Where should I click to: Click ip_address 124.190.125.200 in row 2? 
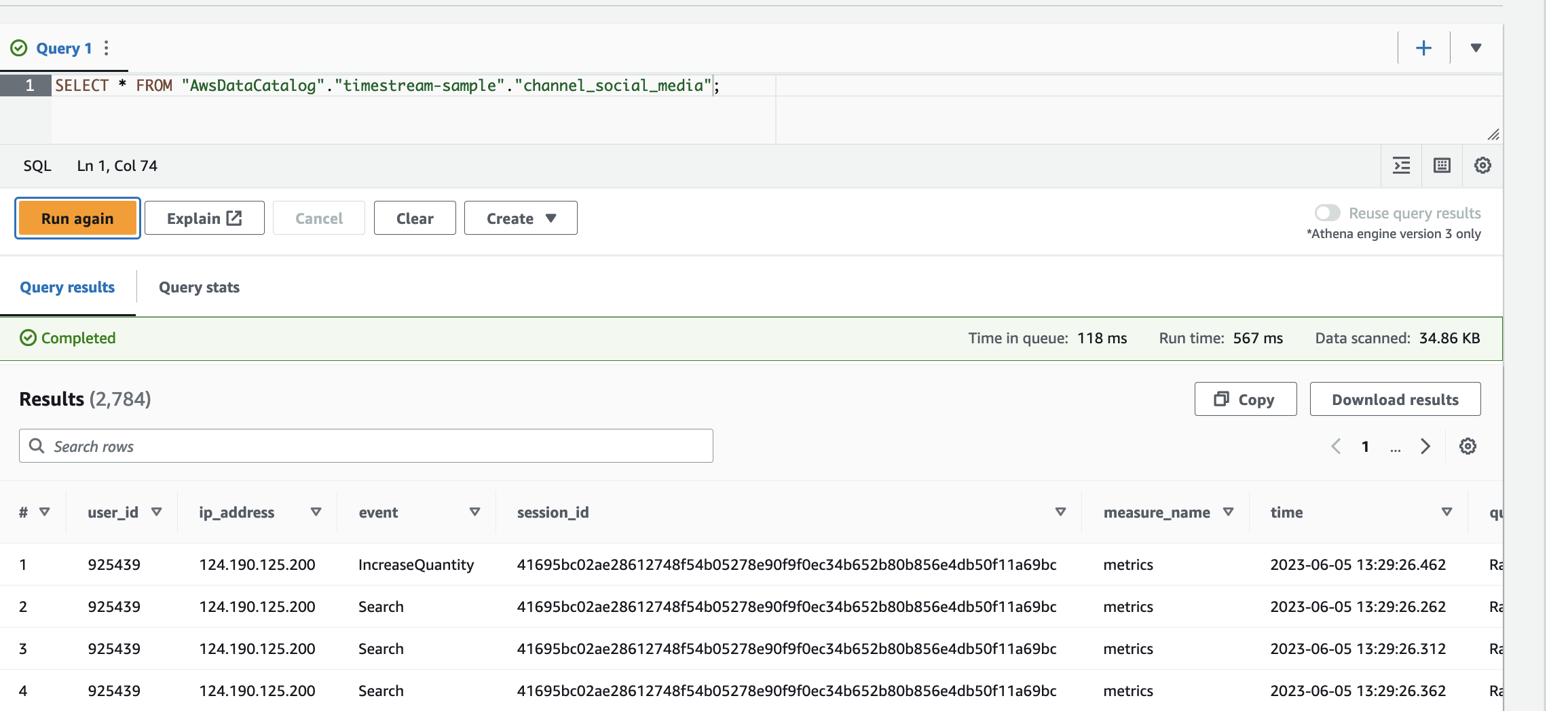[x=257, y=607]
